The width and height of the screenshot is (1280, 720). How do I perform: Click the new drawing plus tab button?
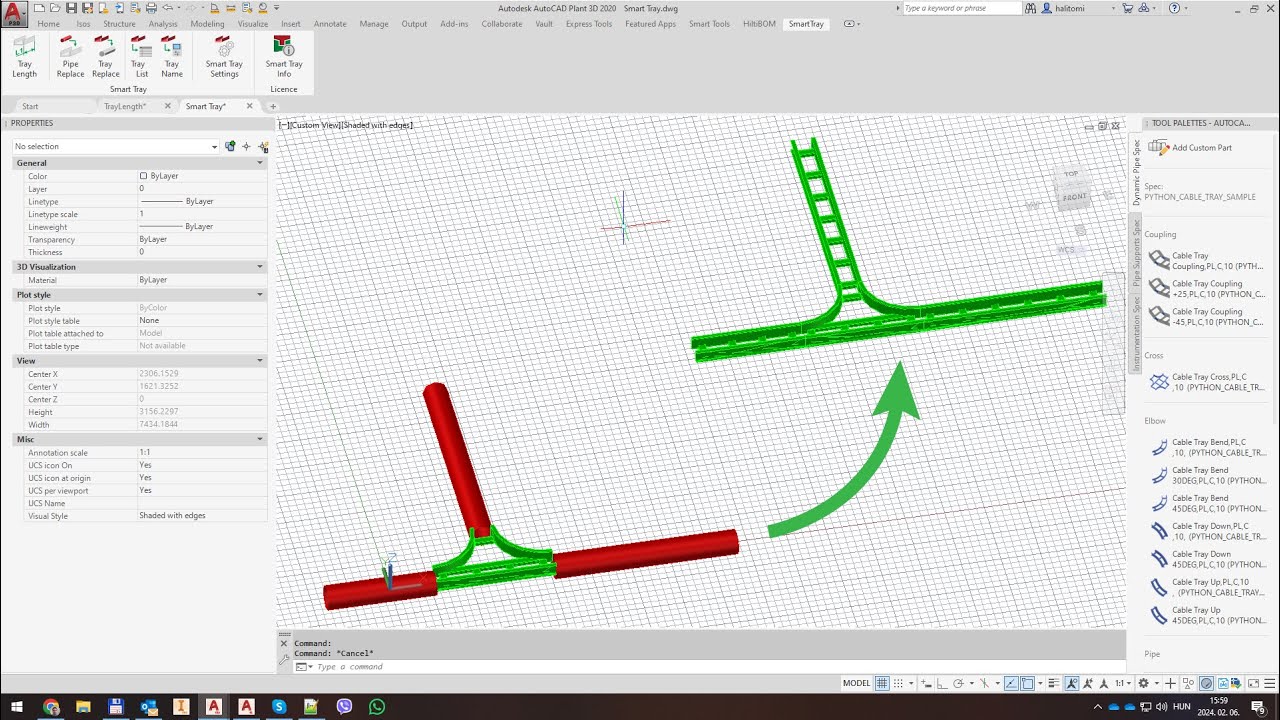[273, 106]
